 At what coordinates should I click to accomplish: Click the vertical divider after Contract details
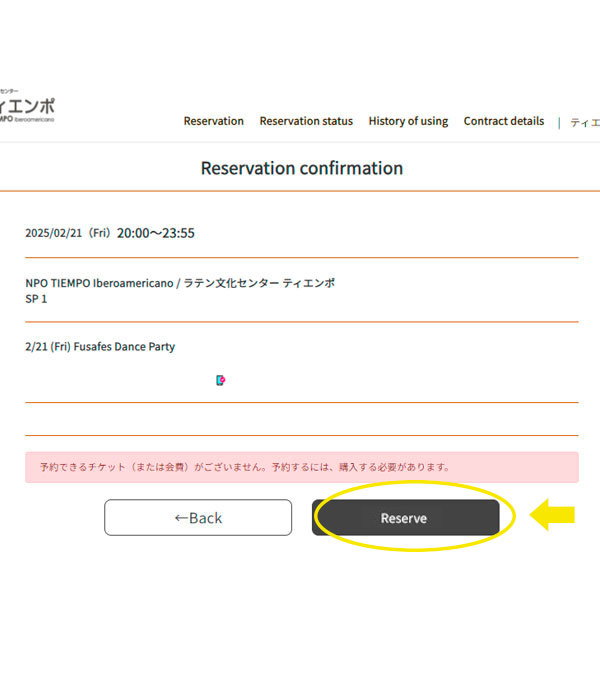[x=559, y=122]
